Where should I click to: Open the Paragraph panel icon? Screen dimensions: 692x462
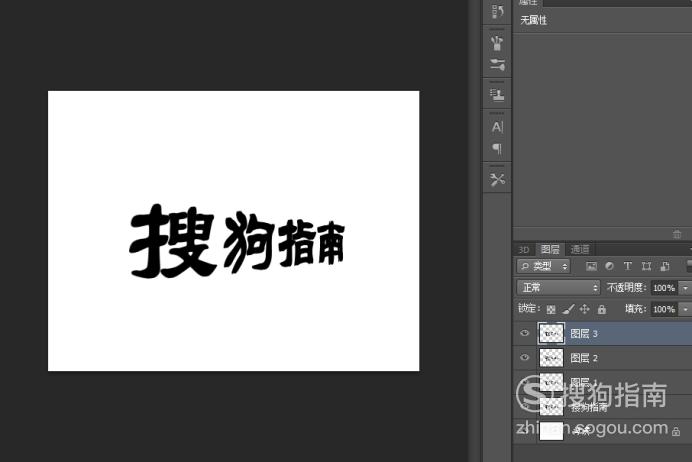pyautogui.click(x=497, y=149)
